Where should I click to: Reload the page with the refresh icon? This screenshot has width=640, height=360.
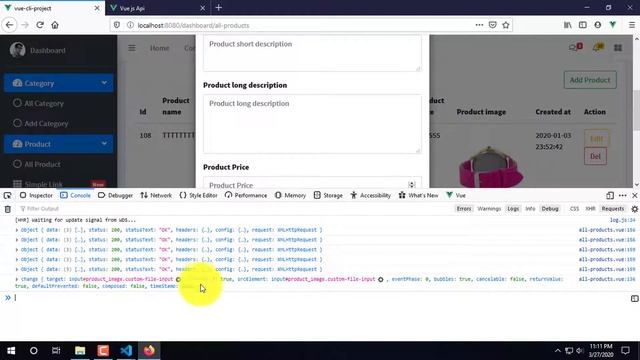[40, 25]
